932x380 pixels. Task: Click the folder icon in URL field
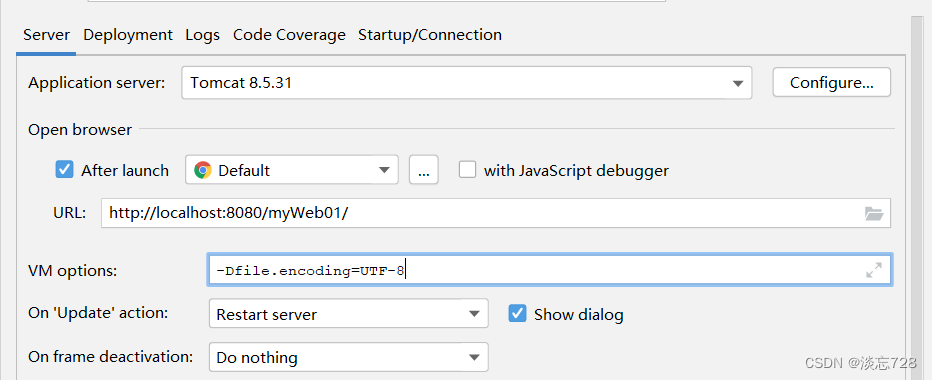pos(874,213)
